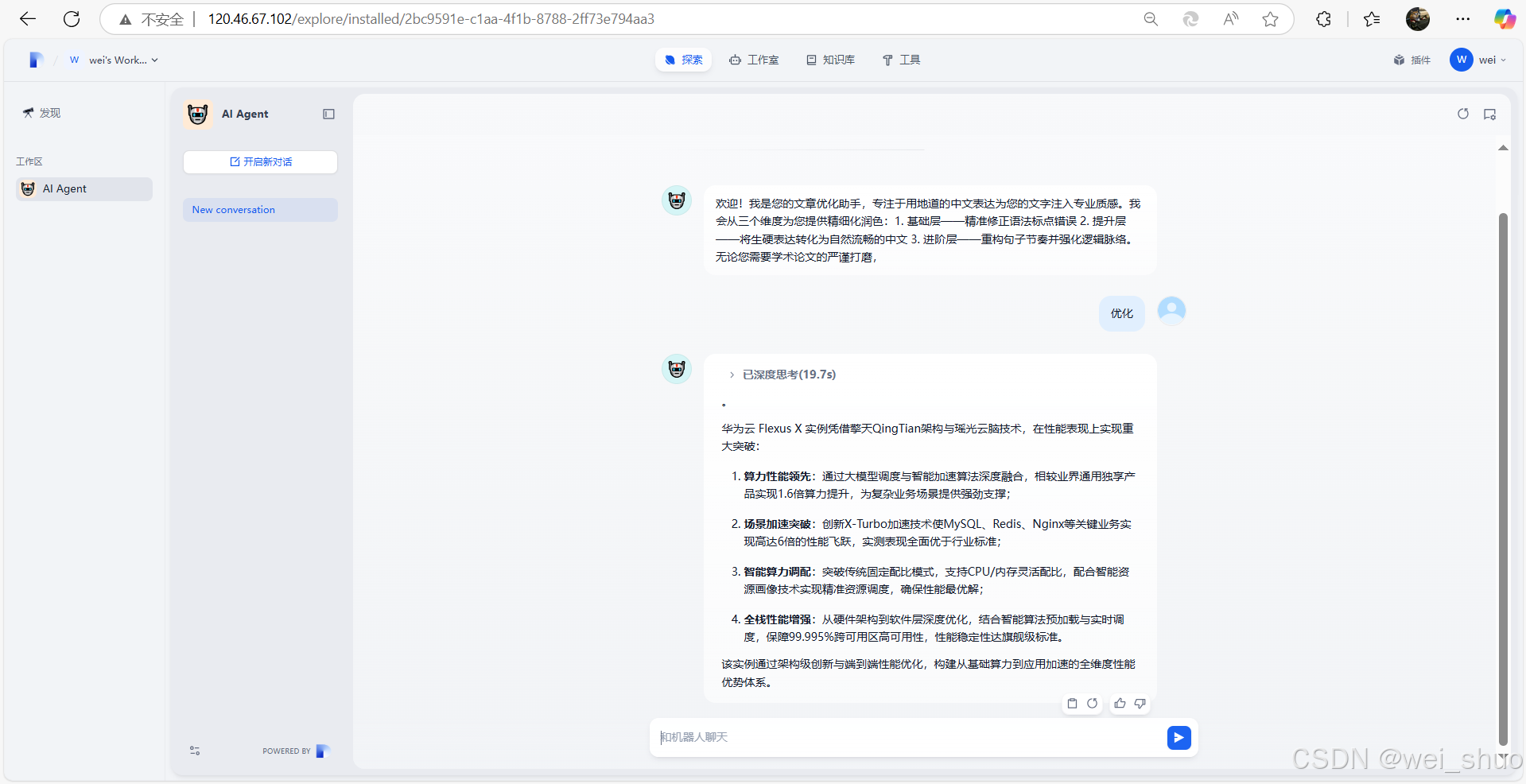The image size is (1526, 784).
Task: Open browser settings and more menu
Action: [x=1463, y=19]
